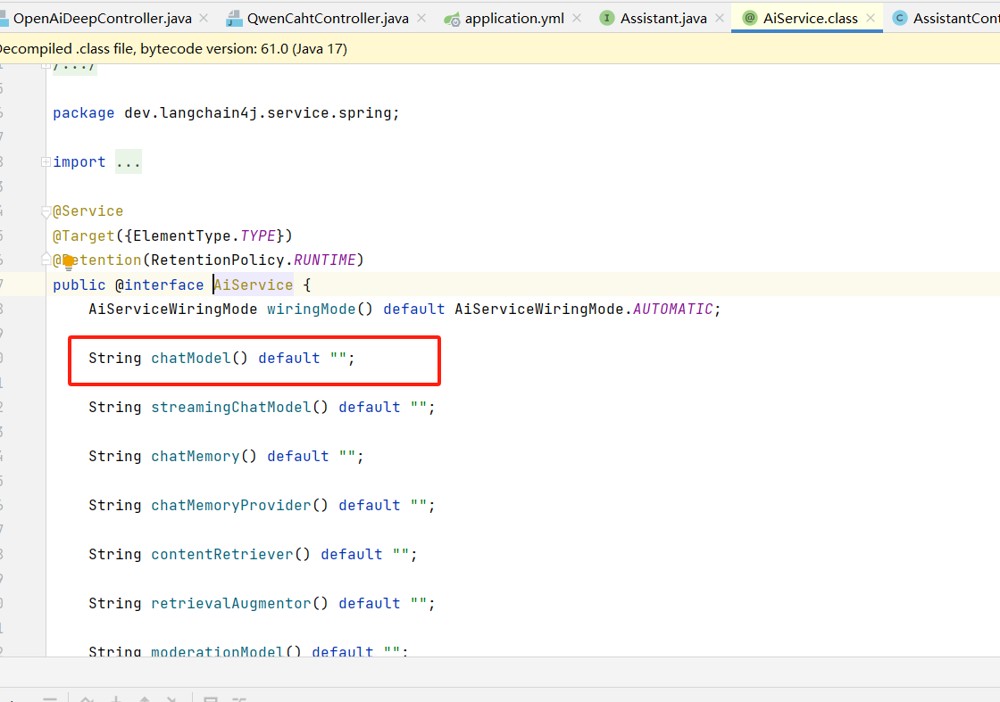Click the RUNTIME constant
This screenshot has width=1000, height=702.
(325, 260)
